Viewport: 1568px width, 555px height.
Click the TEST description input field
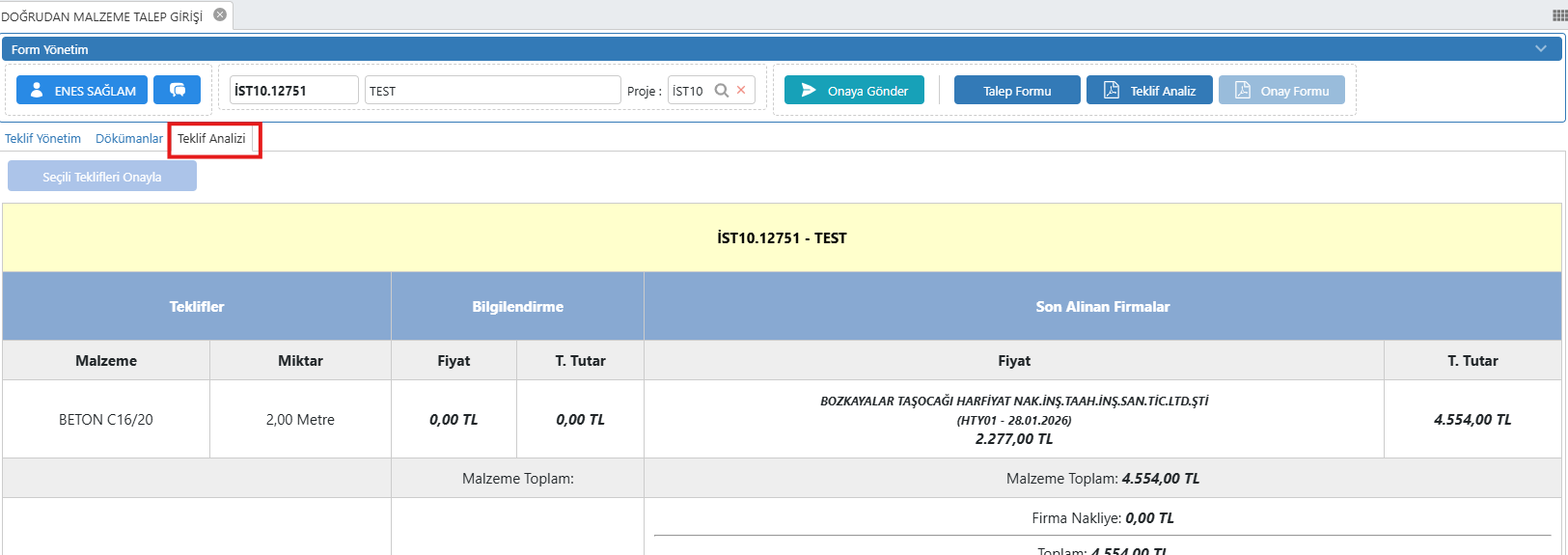(492, 91)
